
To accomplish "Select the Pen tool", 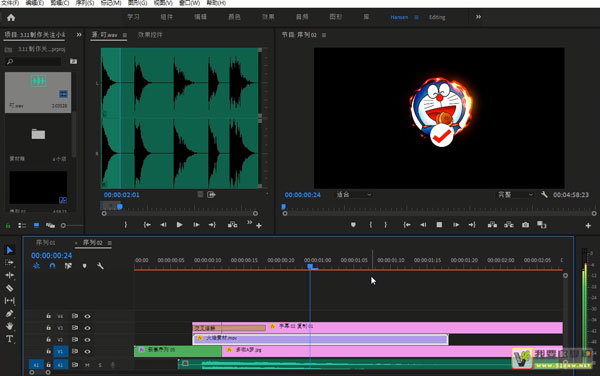I will coord(10,314).
